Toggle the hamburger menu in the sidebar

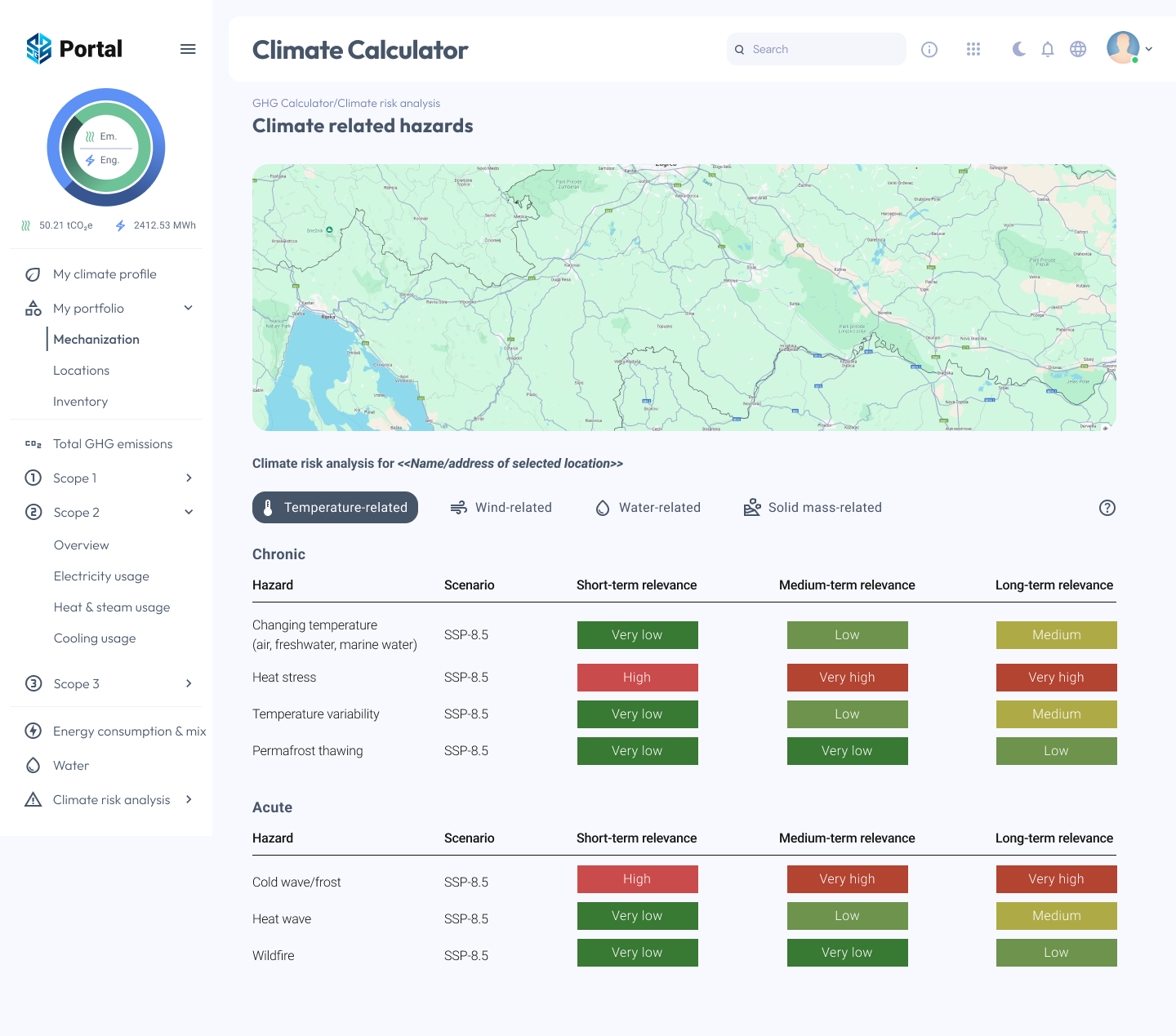(x=188, y=49)
